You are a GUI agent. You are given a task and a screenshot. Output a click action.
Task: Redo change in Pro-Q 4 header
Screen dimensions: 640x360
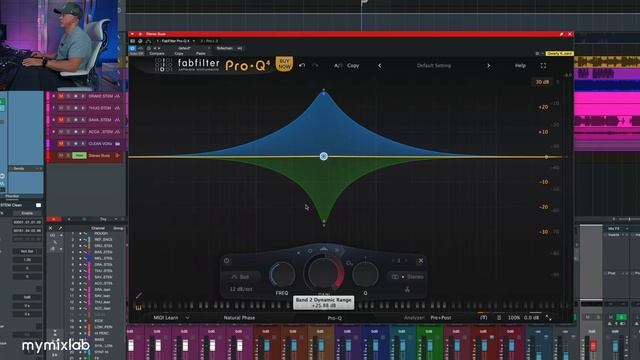[315, 65]
